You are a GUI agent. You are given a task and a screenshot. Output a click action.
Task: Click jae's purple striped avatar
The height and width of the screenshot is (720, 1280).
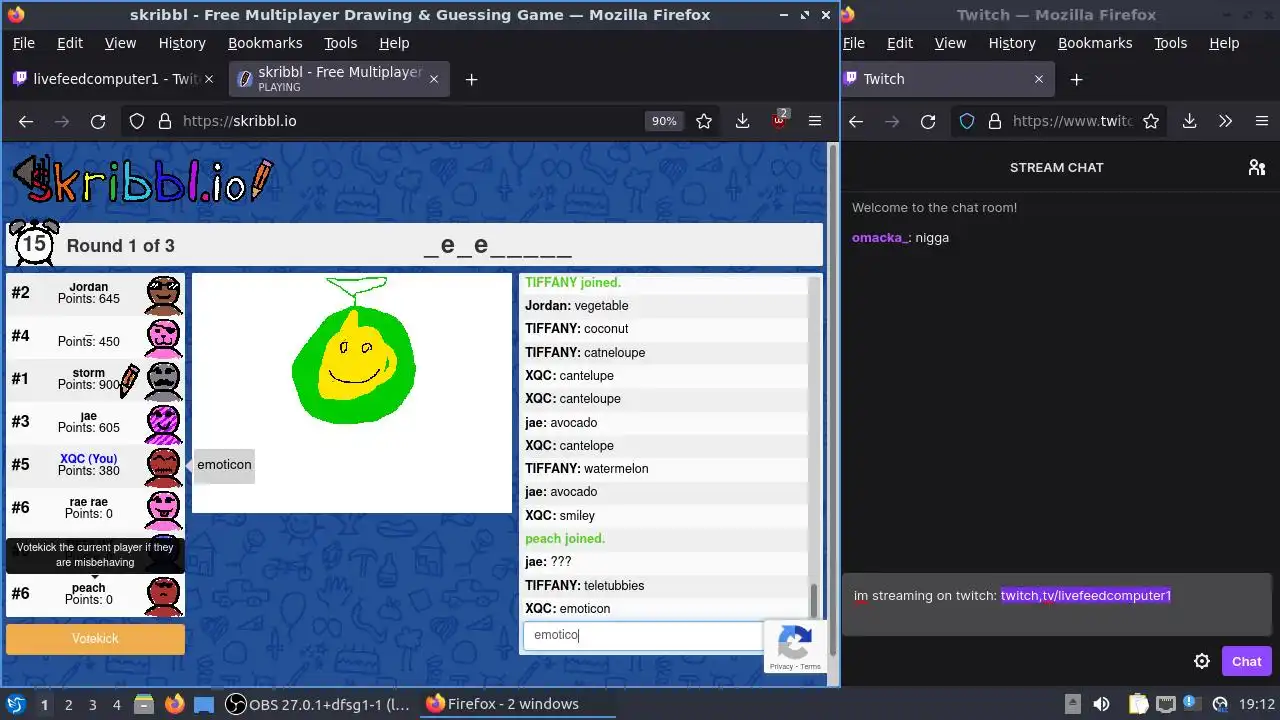pos(164,423)
